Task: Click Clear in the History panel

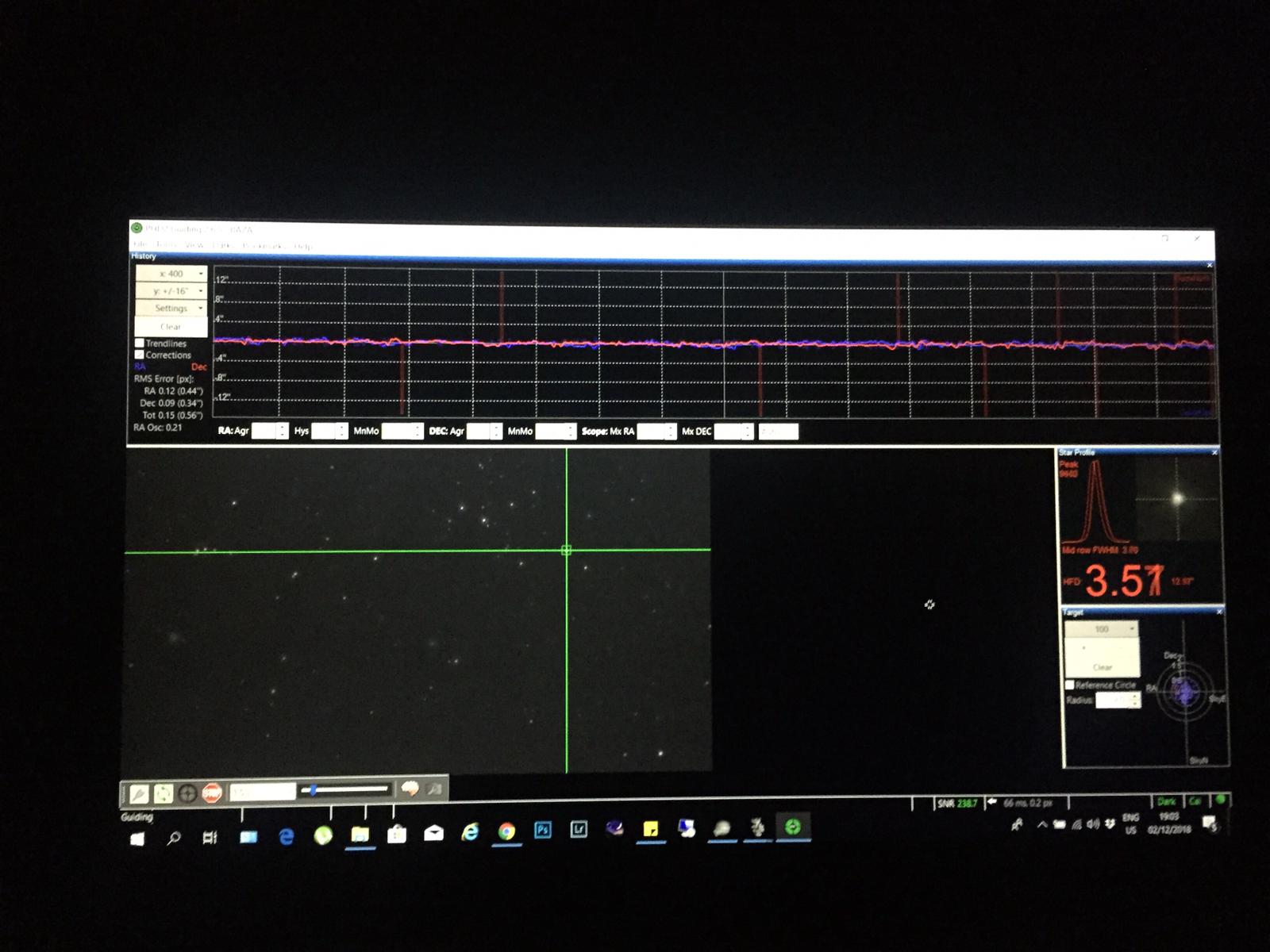Action: (171, 326)
